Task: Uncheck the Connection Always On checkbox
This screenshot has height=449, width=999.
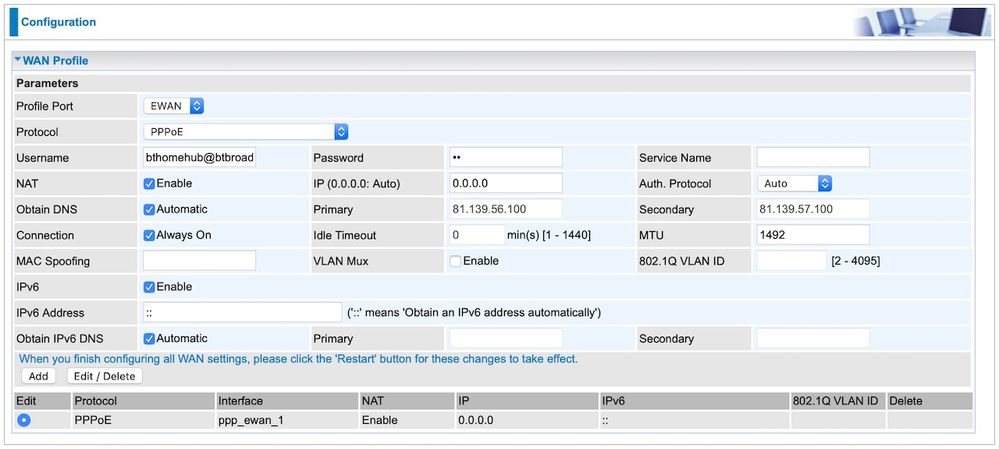Action: click(149, 236)
